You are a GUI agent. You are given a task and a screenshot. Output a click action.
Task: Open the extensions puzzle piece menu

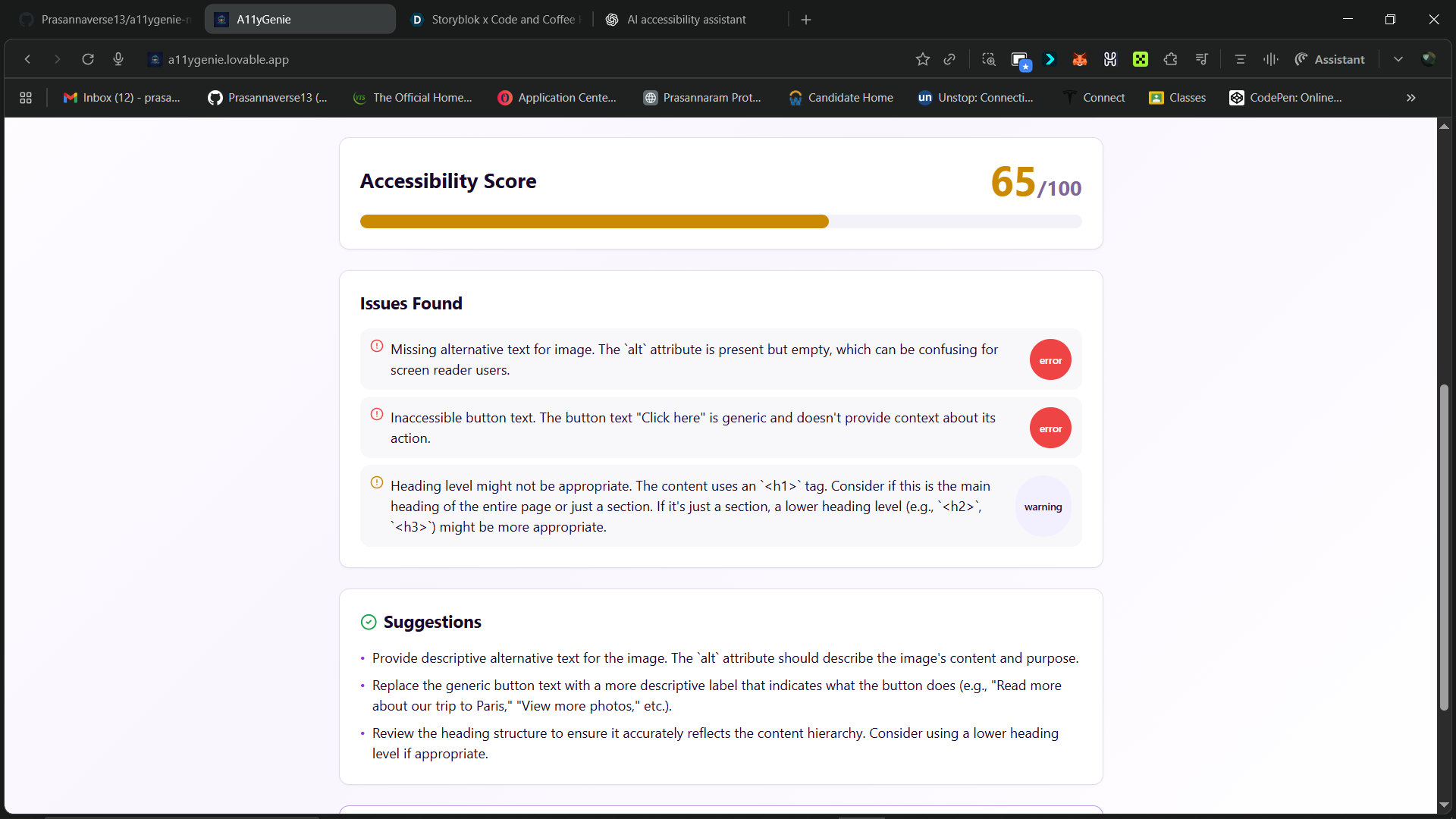pos(1170,59)
